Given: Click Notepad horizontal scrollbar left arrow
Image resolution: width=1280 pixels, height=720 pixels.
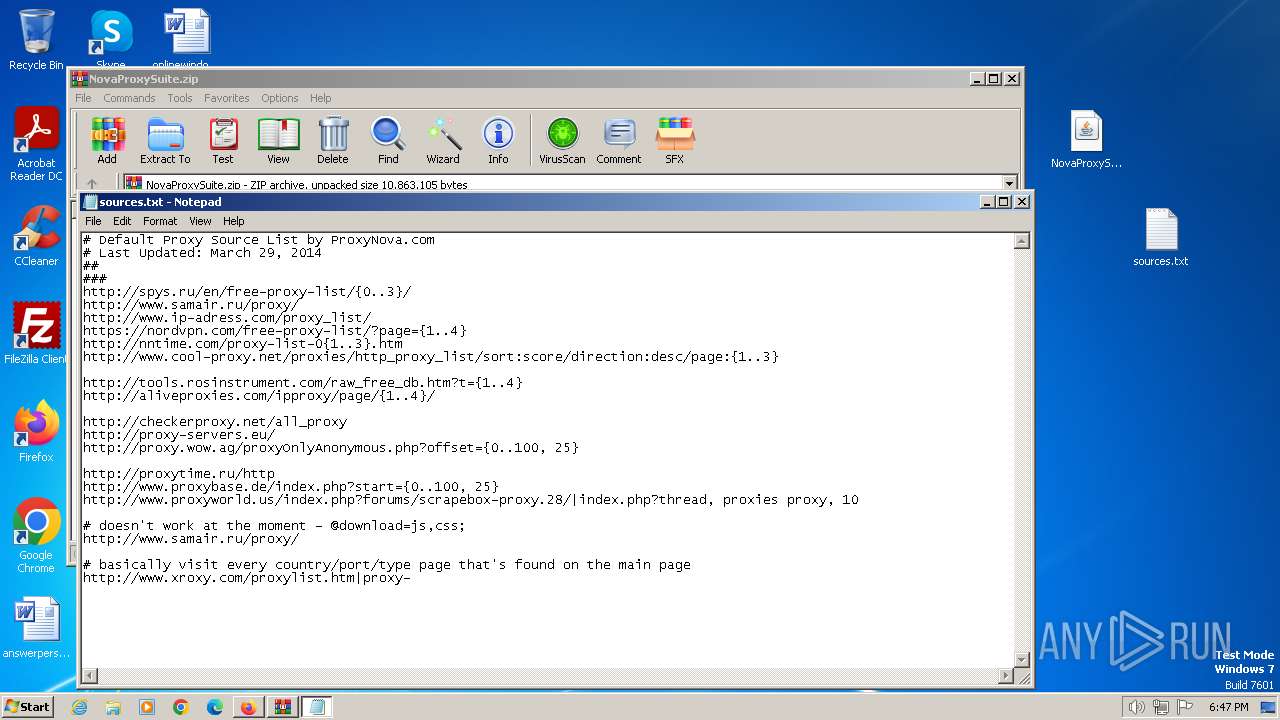Looking at the screenshot, I should 89,676.
